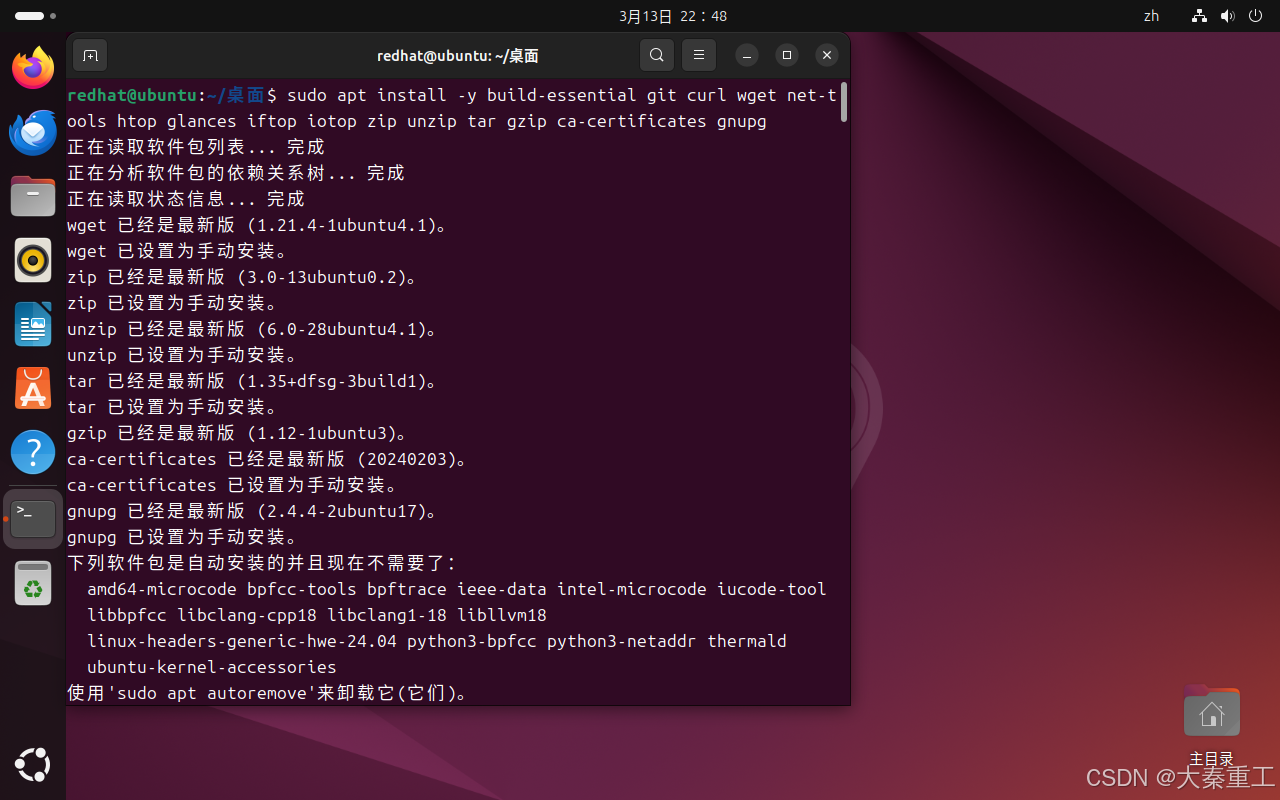
Task: Click the line '正在读取软件包列表... 完成'
Action: [x=195, y=147]
